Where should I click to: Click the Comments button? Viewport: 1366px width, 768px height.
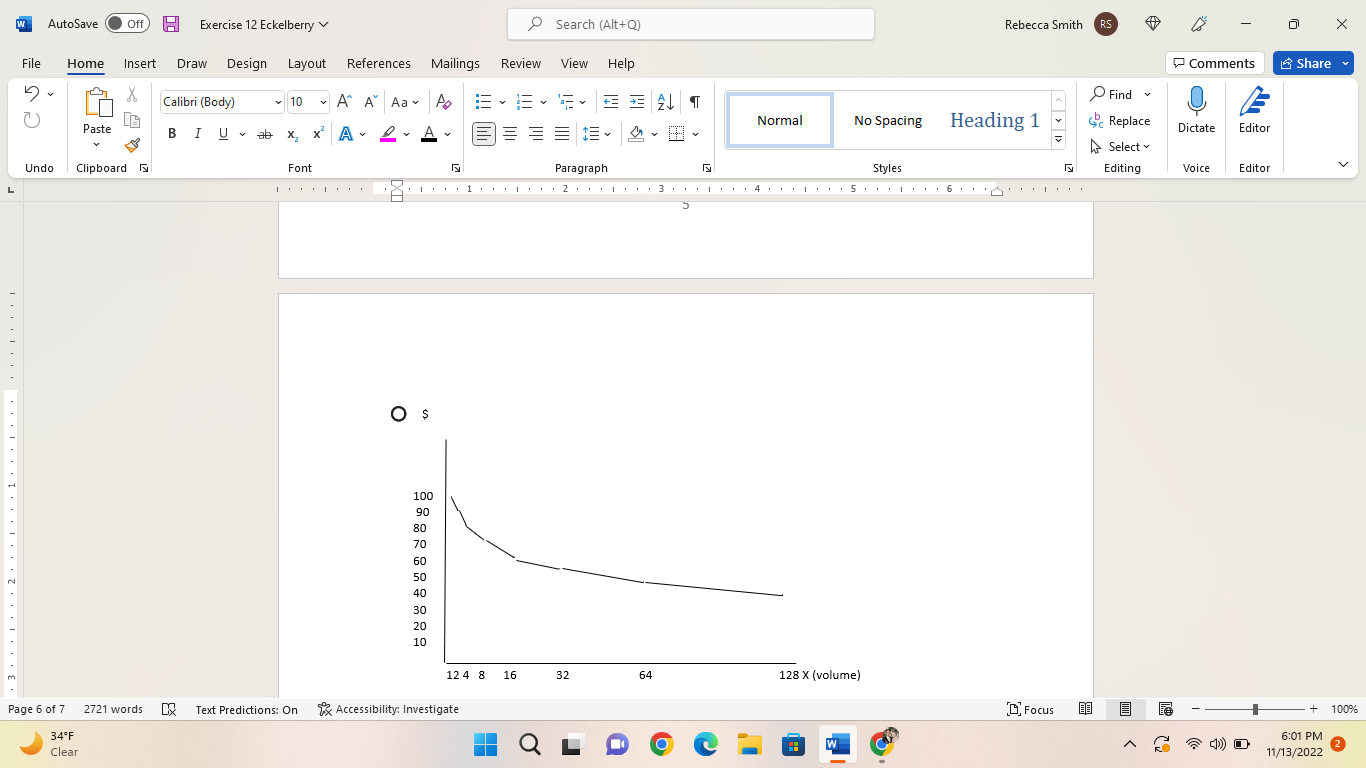(1215, 63)
